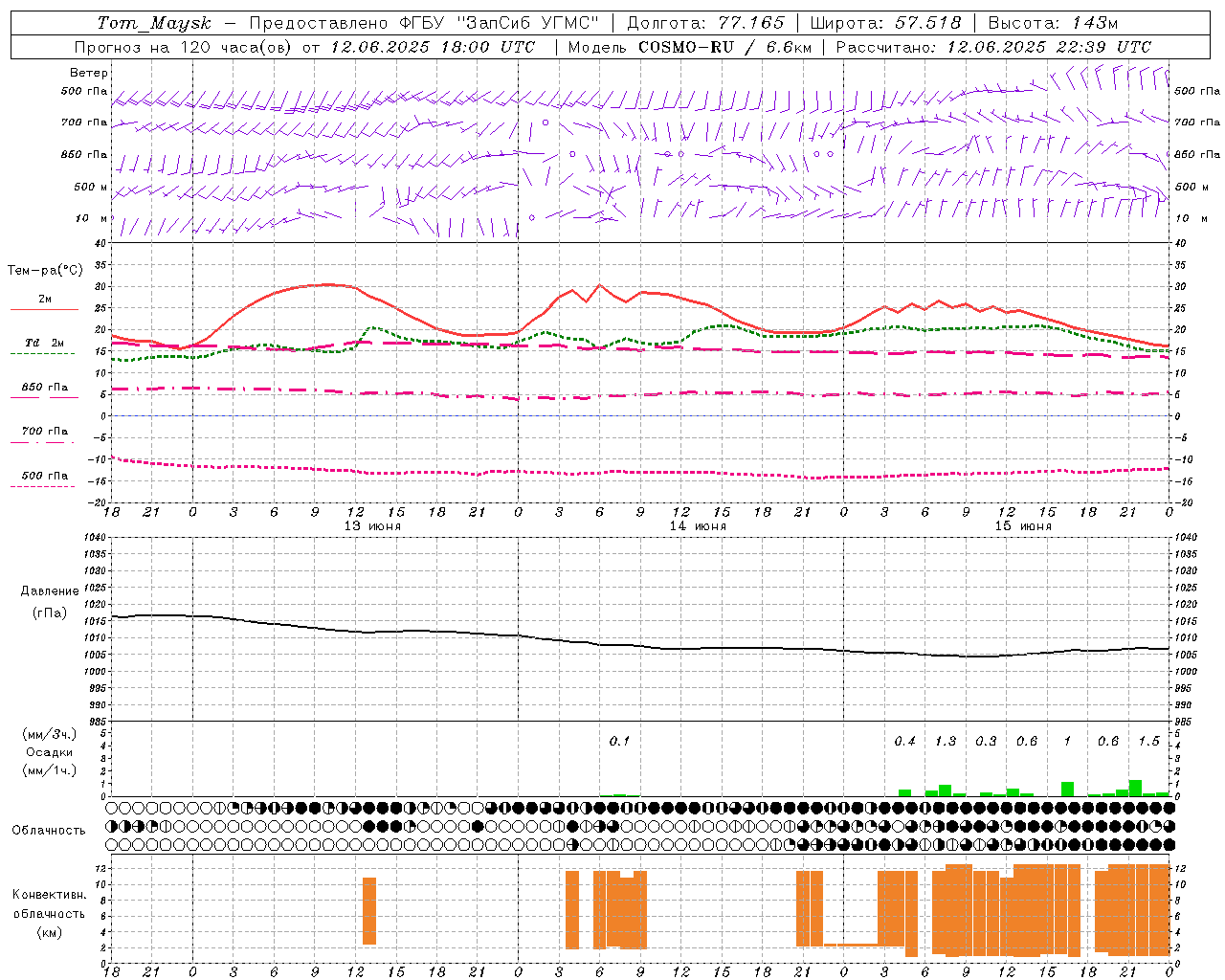Click the elevation label Высота: 143м
1225x980 pixels.
click(x=1053, y=23)
